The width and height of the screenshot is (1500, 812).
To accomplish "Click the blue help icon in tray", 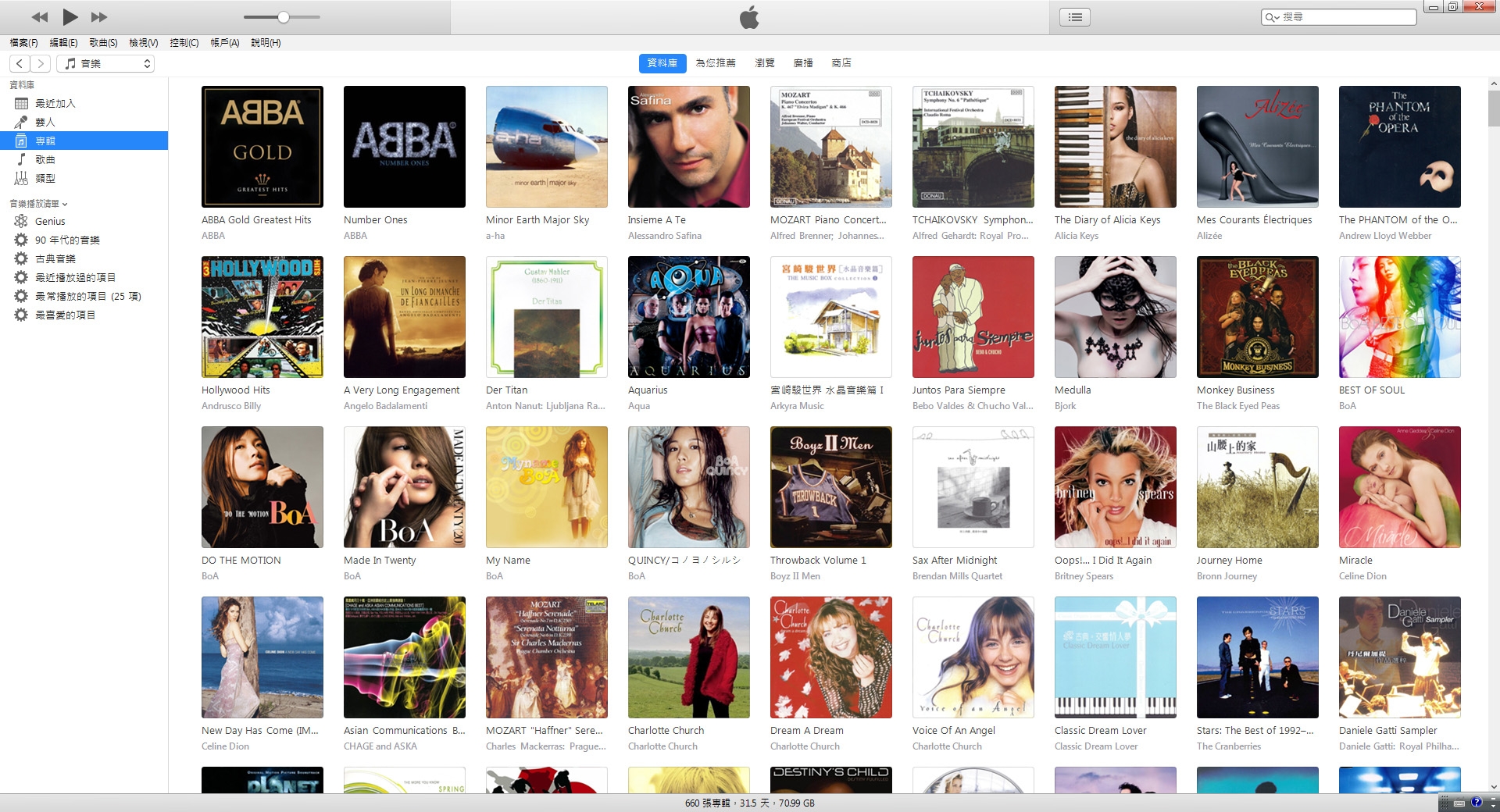I will (x=1476, y=803).
